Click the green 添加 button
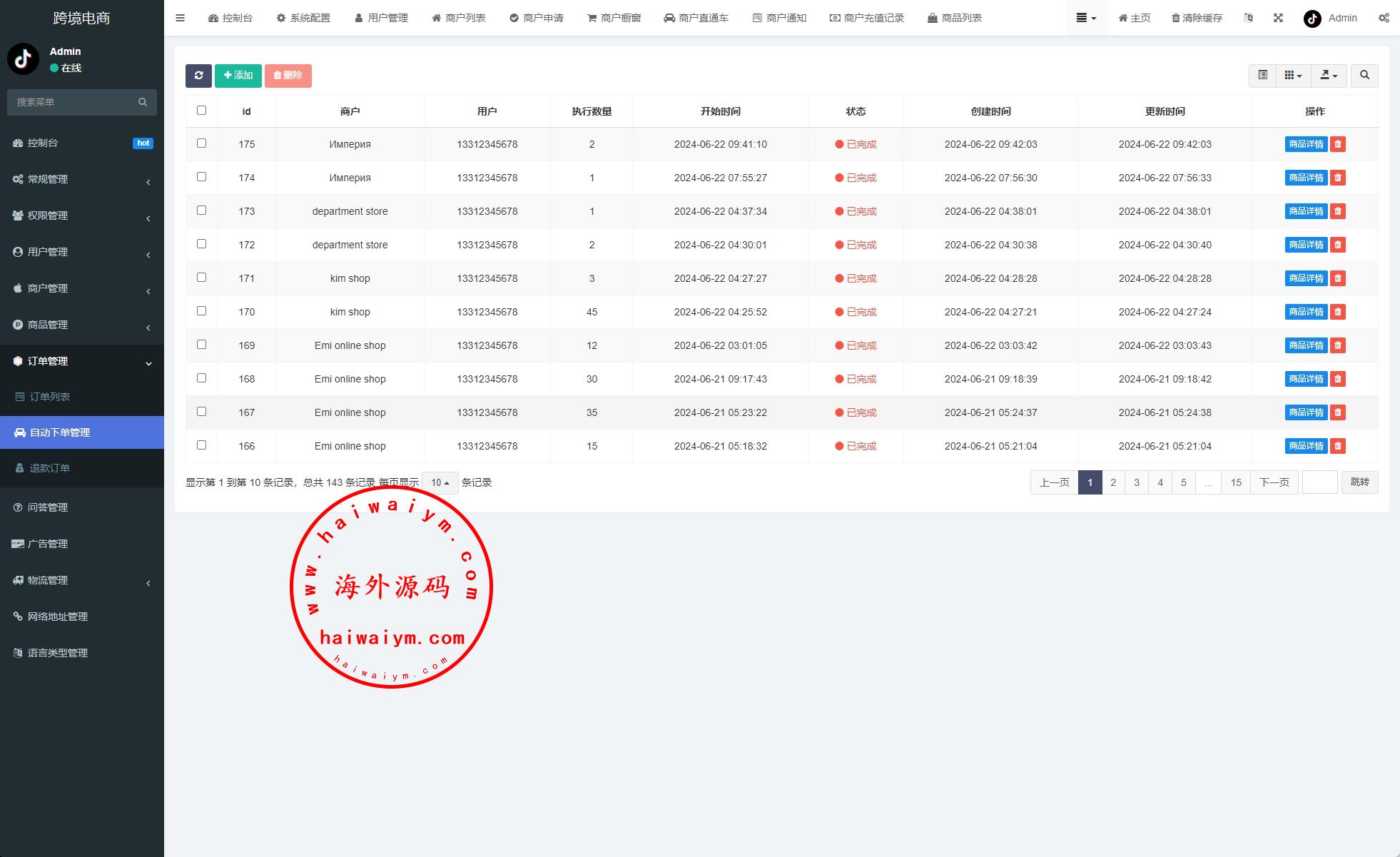Viewport: 1400px width, 857px height. [x=238, y=76]
